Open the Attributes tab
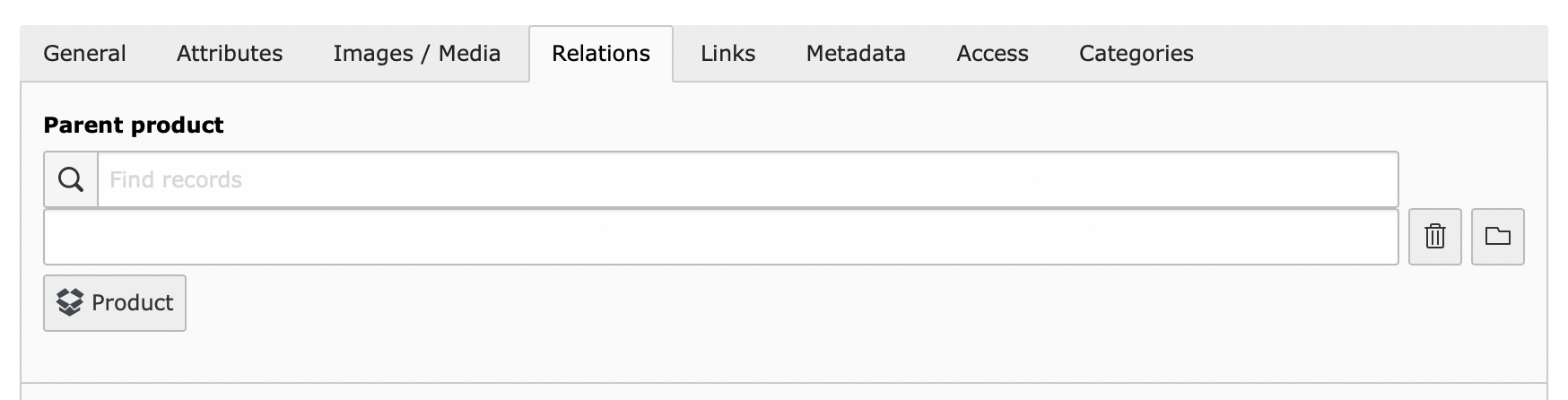 pyautogui.click(x=230, y=54)
